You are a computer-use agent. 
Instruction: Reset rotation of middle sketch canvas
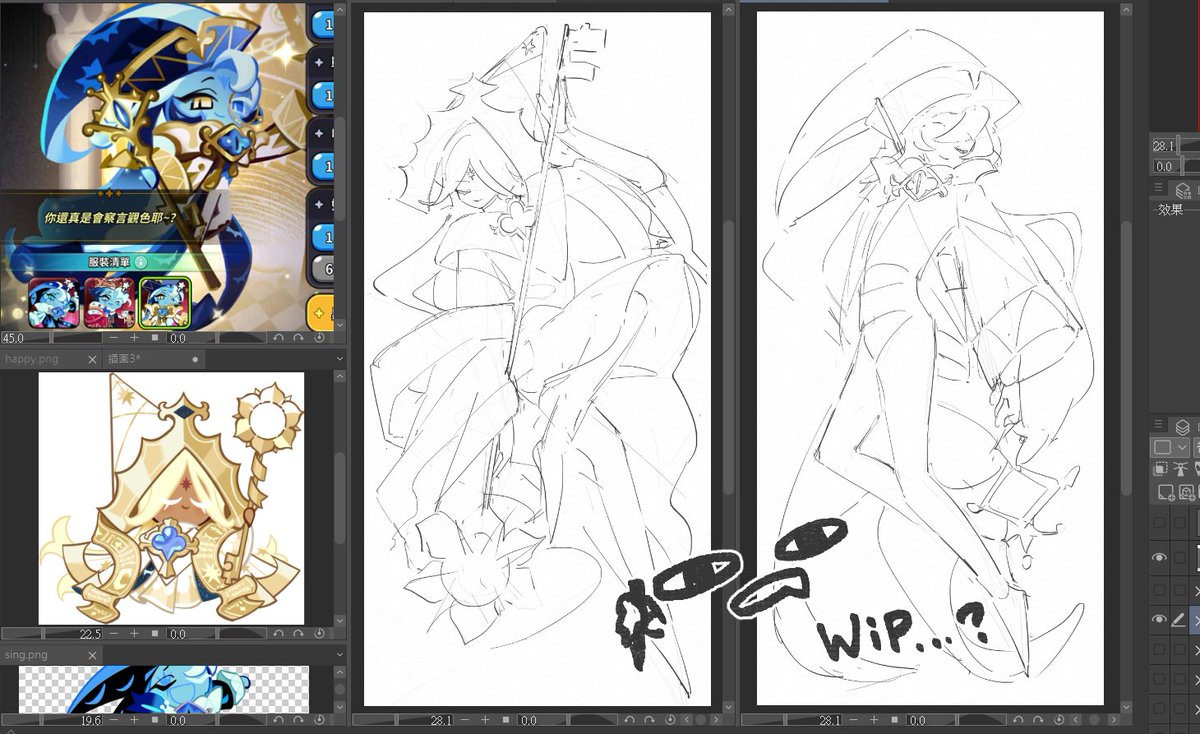669,720
